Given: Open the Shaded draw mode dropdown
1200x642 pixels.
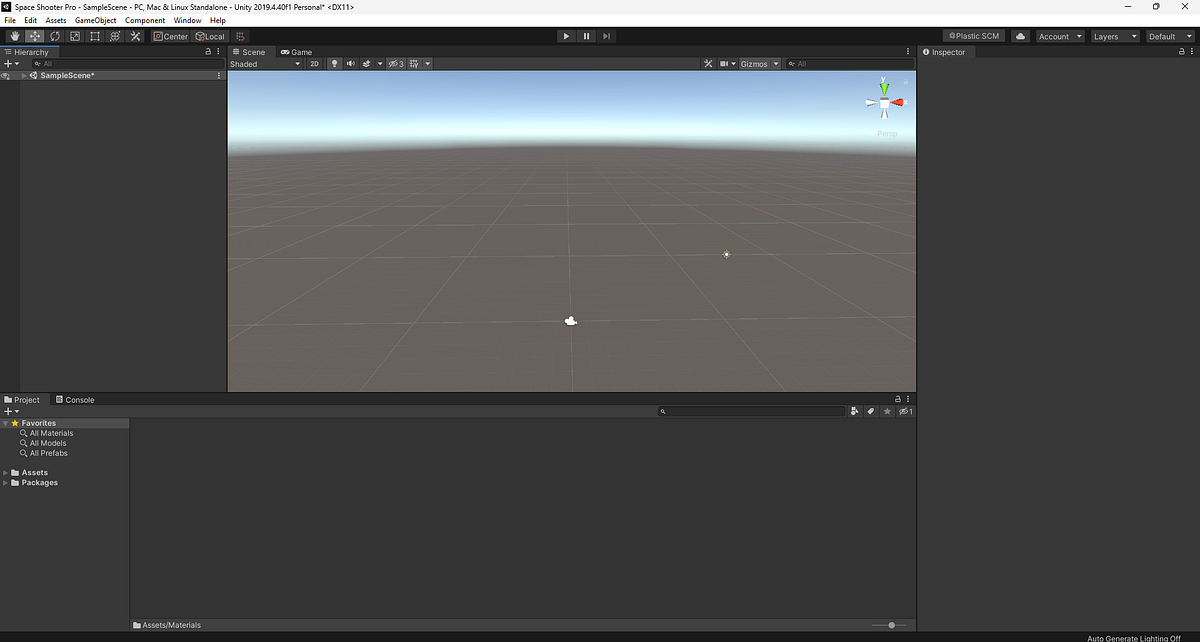Looking at the screenshot, I should 262,63.
